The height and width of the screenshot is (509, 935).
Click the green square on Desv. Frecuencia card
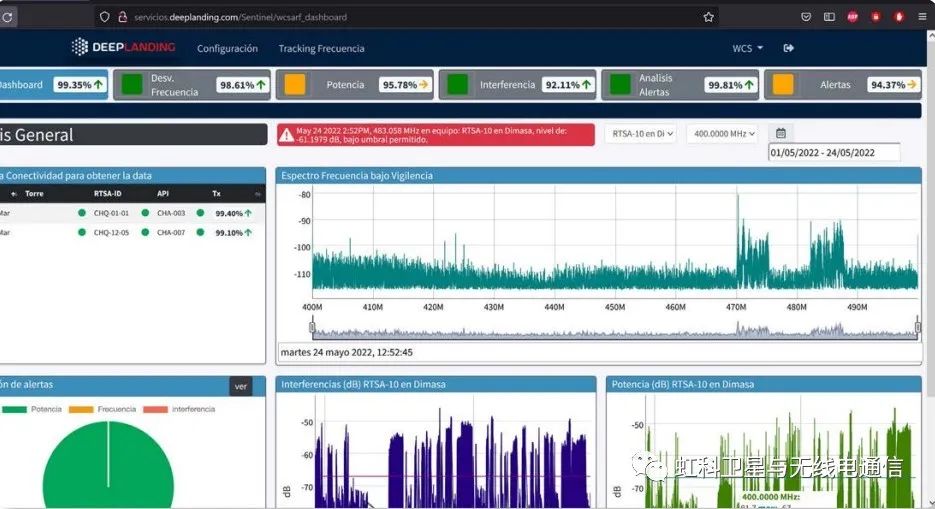[x=132, y=85]
